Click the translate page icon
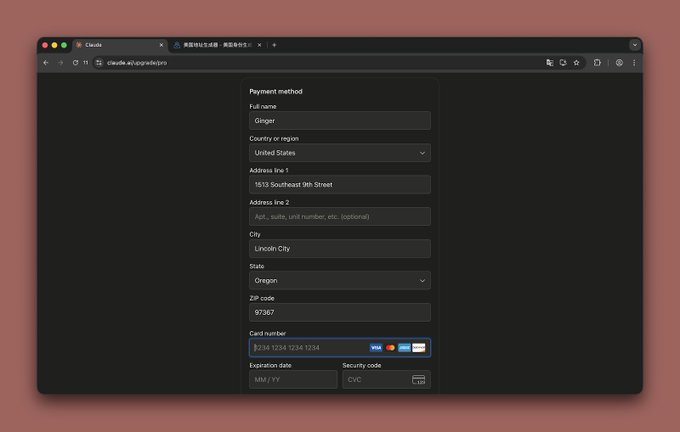 pyautogui.click(x=549, y=63)
